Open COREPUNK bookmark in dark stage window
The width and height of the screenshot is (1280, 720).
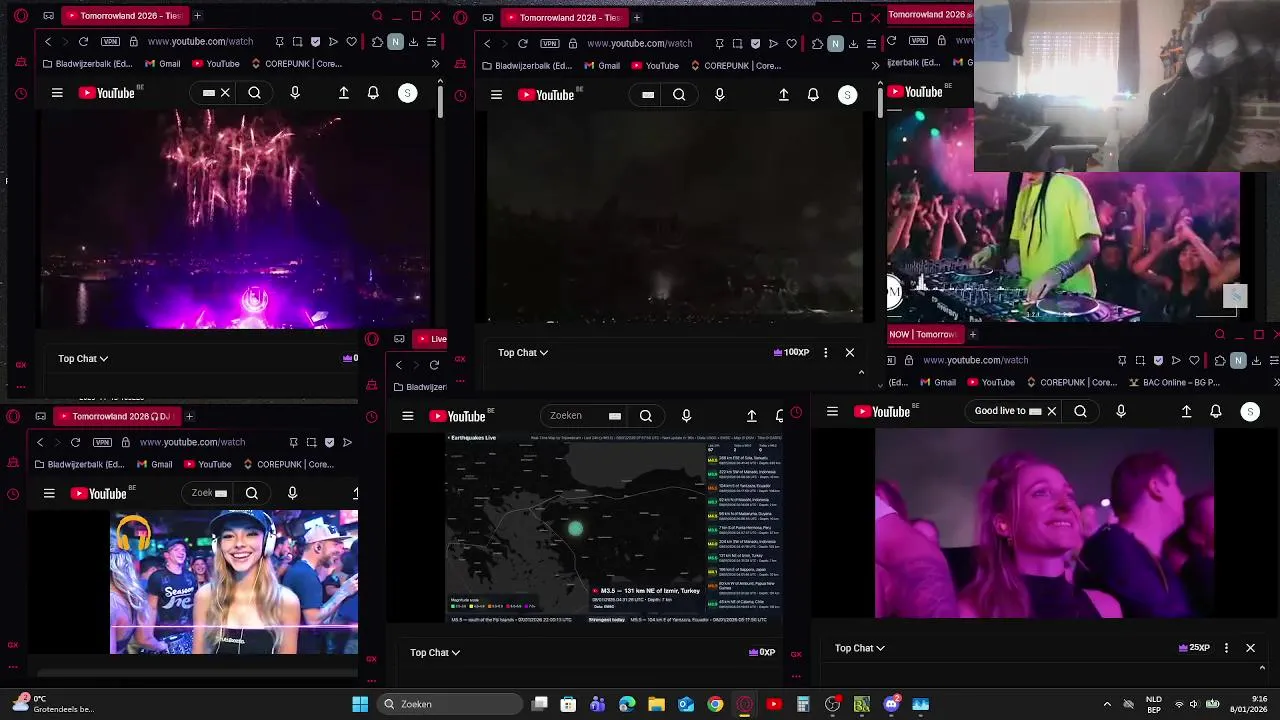[x=735, y=66]
